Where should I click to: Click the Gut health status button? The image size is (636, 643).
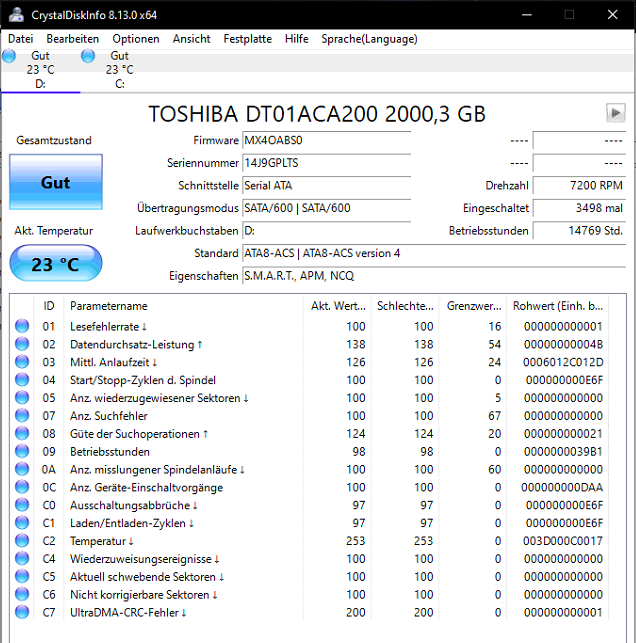pyautogui.click(x=56, y=182)
